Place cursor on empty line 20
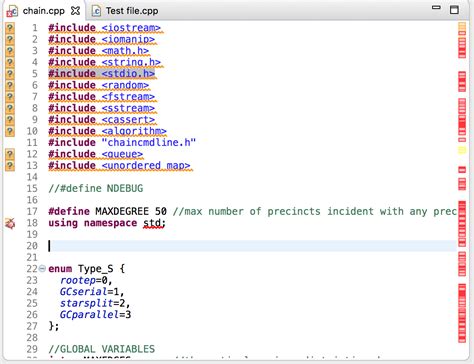This screenshot has height=364, width=474. pos(252,246)
